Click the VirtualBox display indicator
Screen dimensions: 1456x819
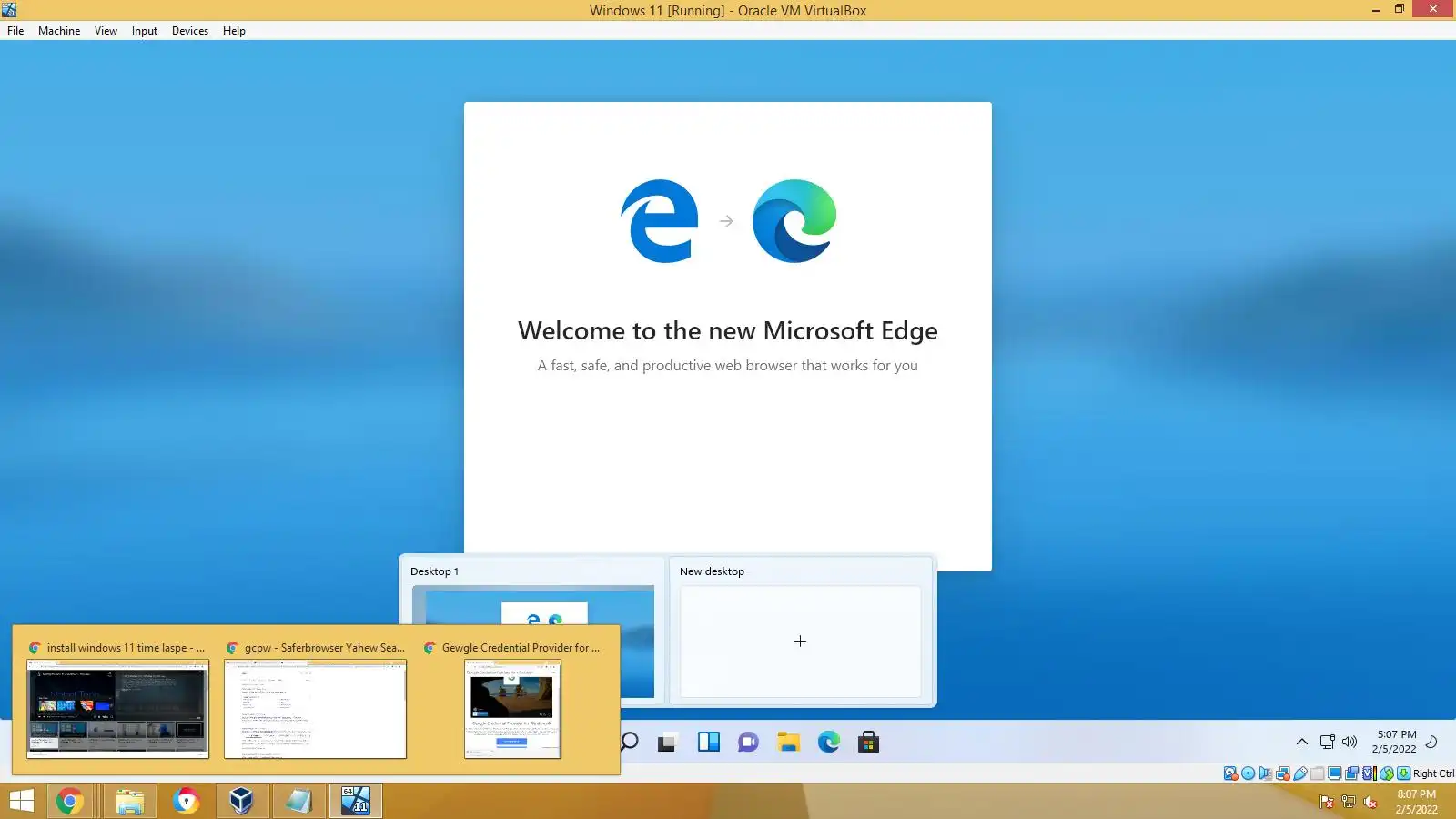(1334, 773)
